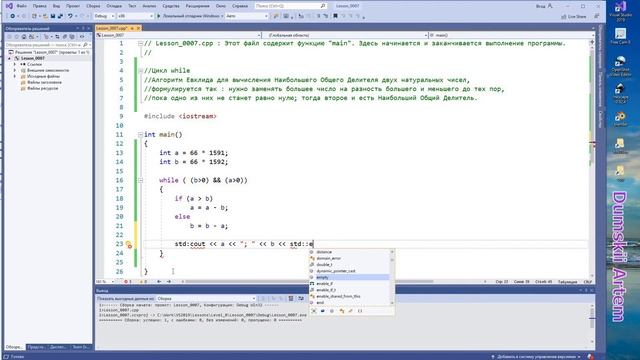Click the green Start debugging play icon
Viewport: 640px width, 360px height.
(159, 16)
